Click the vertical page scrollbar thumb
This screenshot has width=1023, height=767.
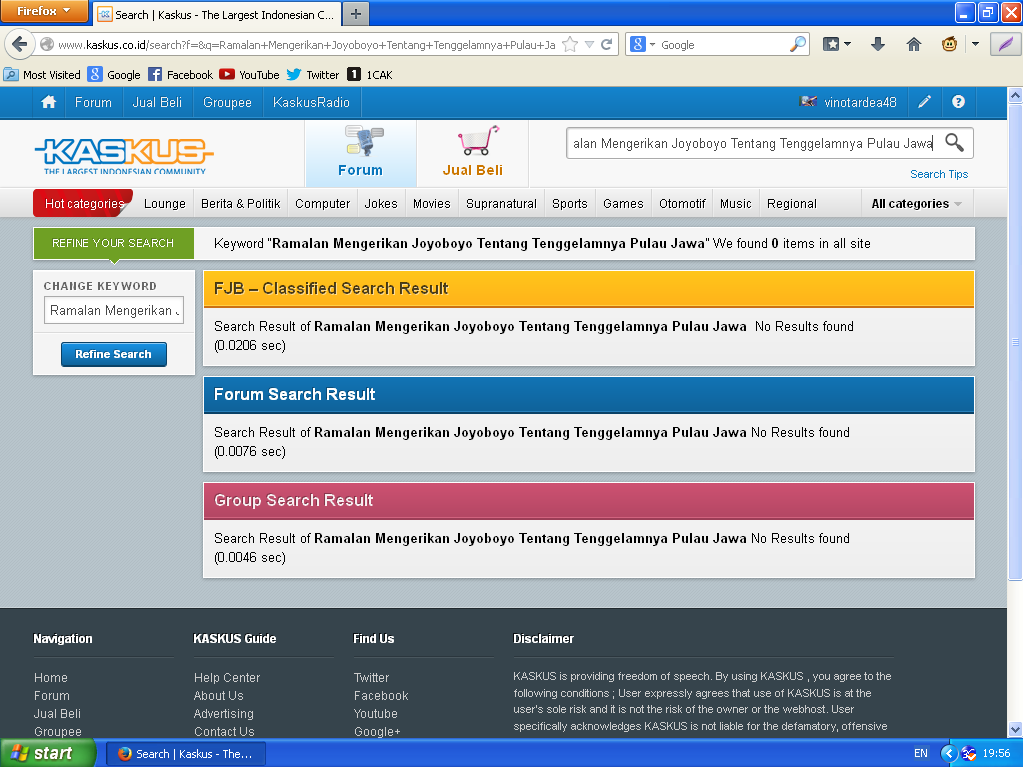[x=1015, y=340]
